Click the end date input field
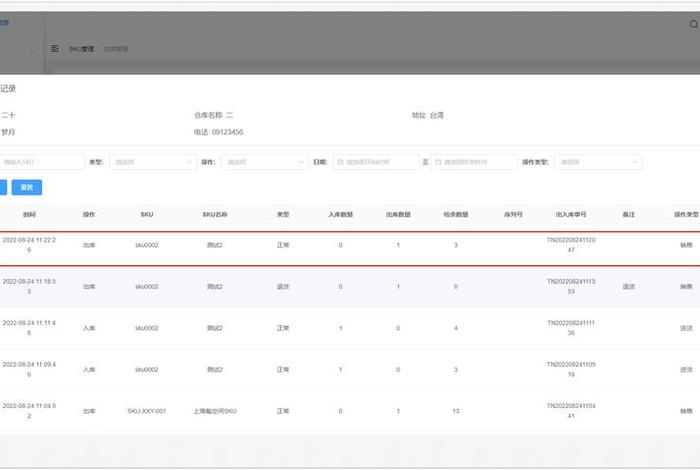700x470 pixels. point(477,162)
